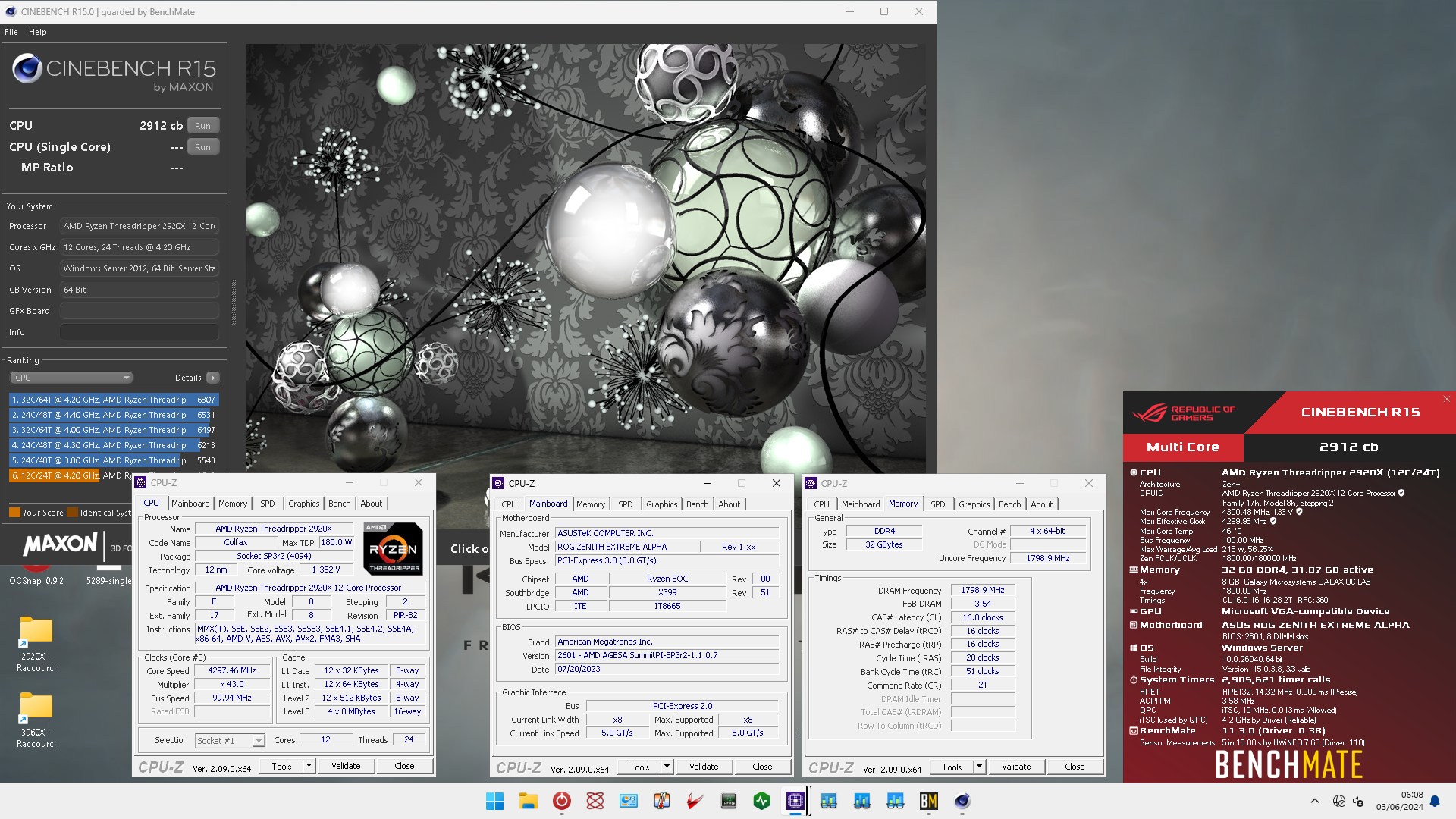Click the Info input field in Cinebench
The height and width of the screenshot is (819, 1456).
[140, 332]
